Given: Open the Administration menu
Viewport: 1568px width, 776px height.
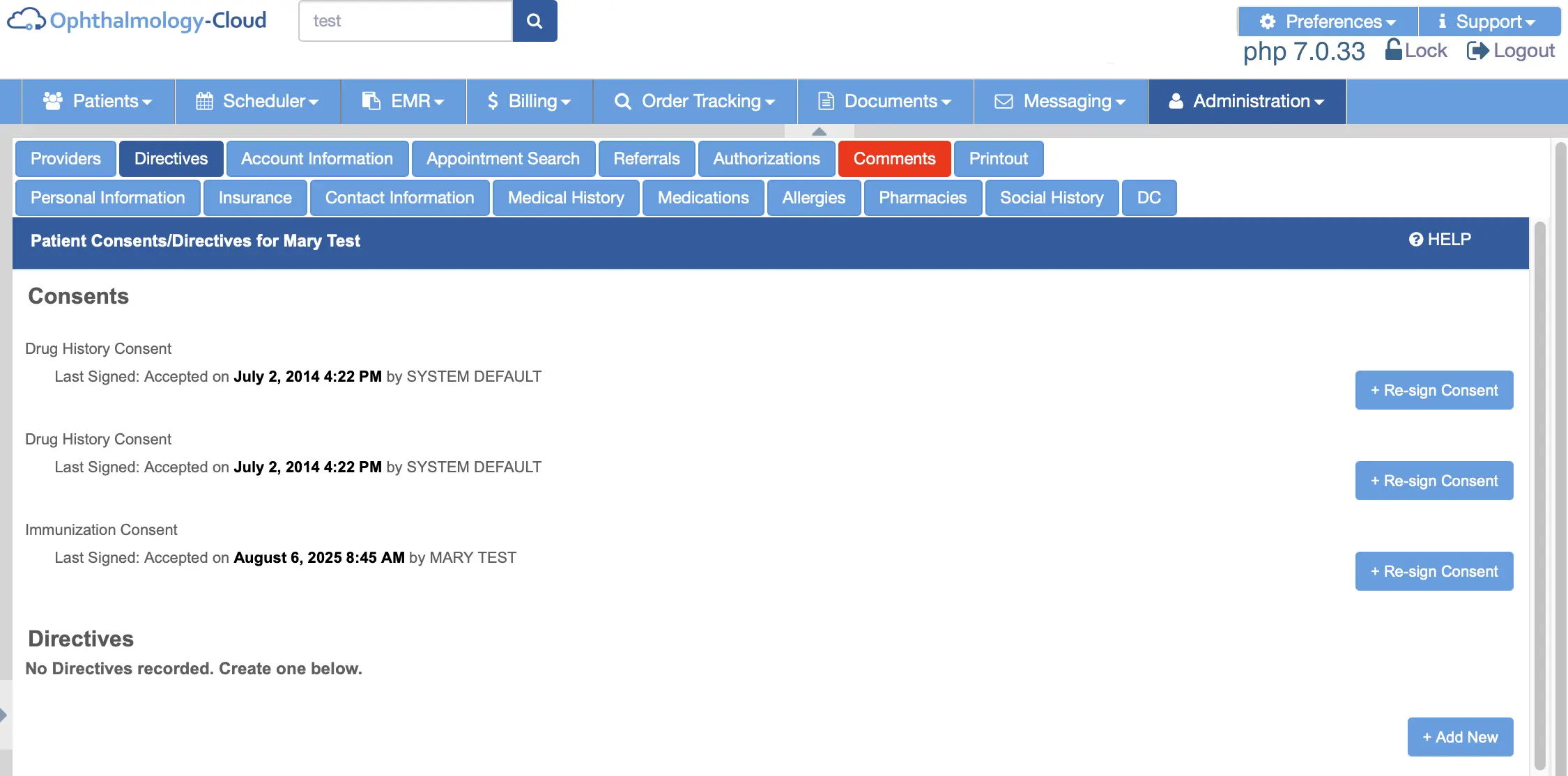Looking at the screenshot, I should pyautogui.click(x=1247, y=101).
